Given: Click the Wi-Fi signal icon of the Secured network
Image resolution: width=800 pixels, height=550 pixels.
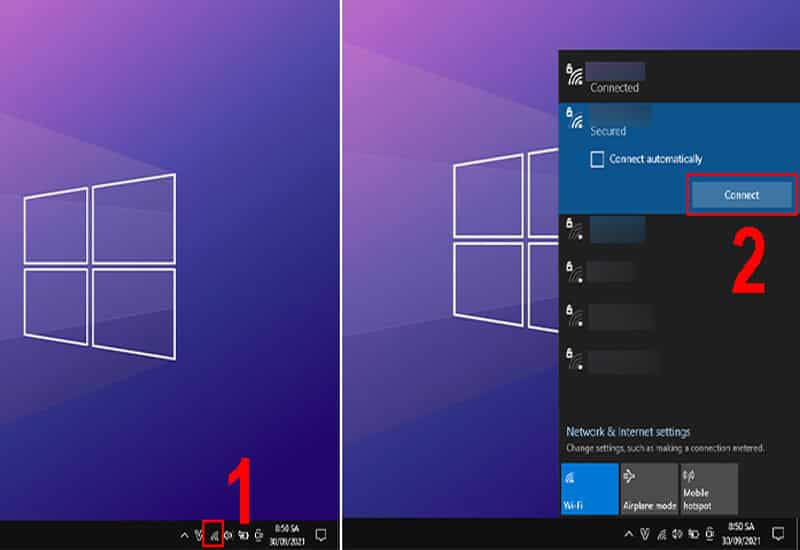Looking at the screenshot, I should (x=575, y=118).
